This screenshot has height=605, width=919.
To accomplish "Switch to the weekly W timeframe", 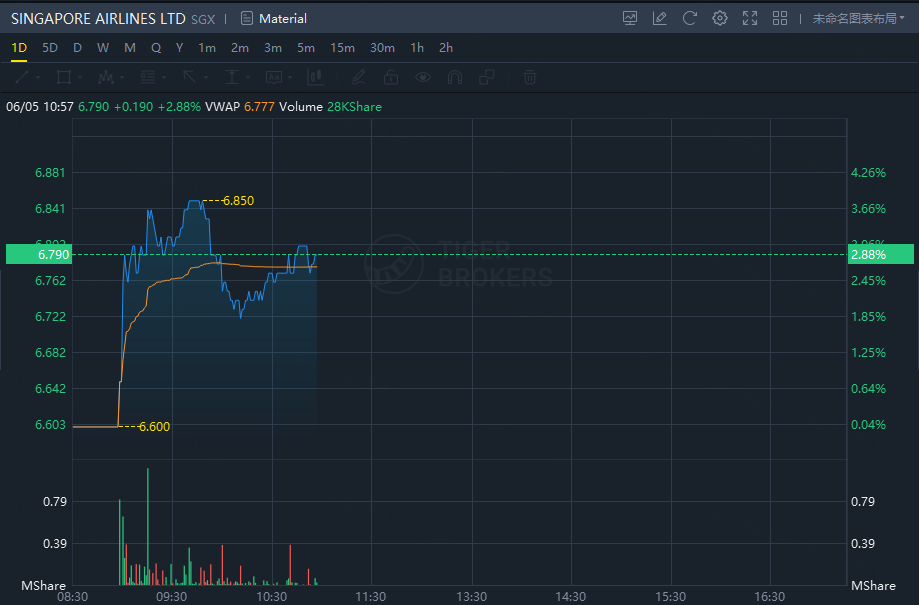I will (103, 48).
